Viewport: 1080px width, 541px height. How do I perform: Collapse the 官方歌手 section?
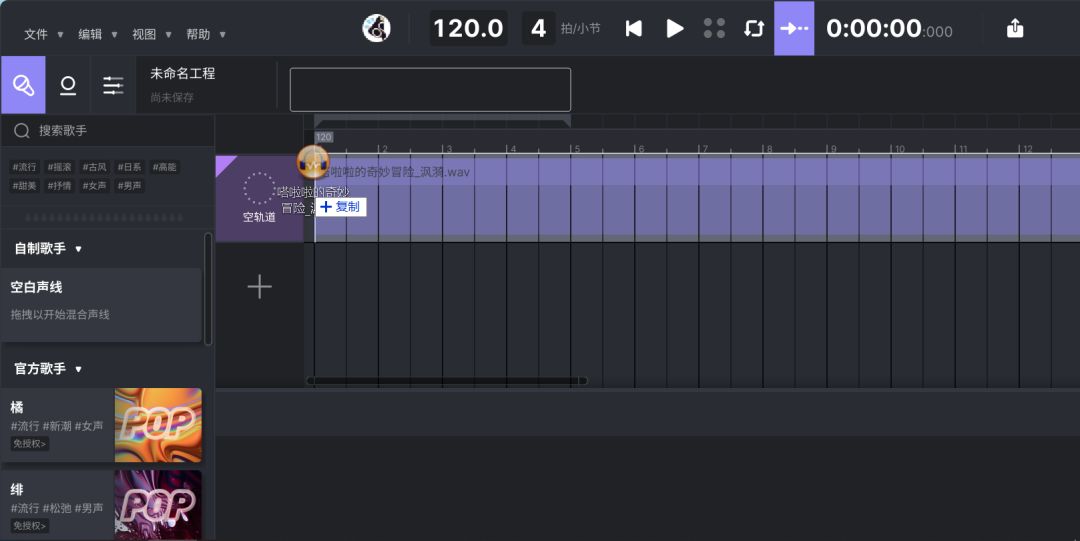click(x=78, y=369)
